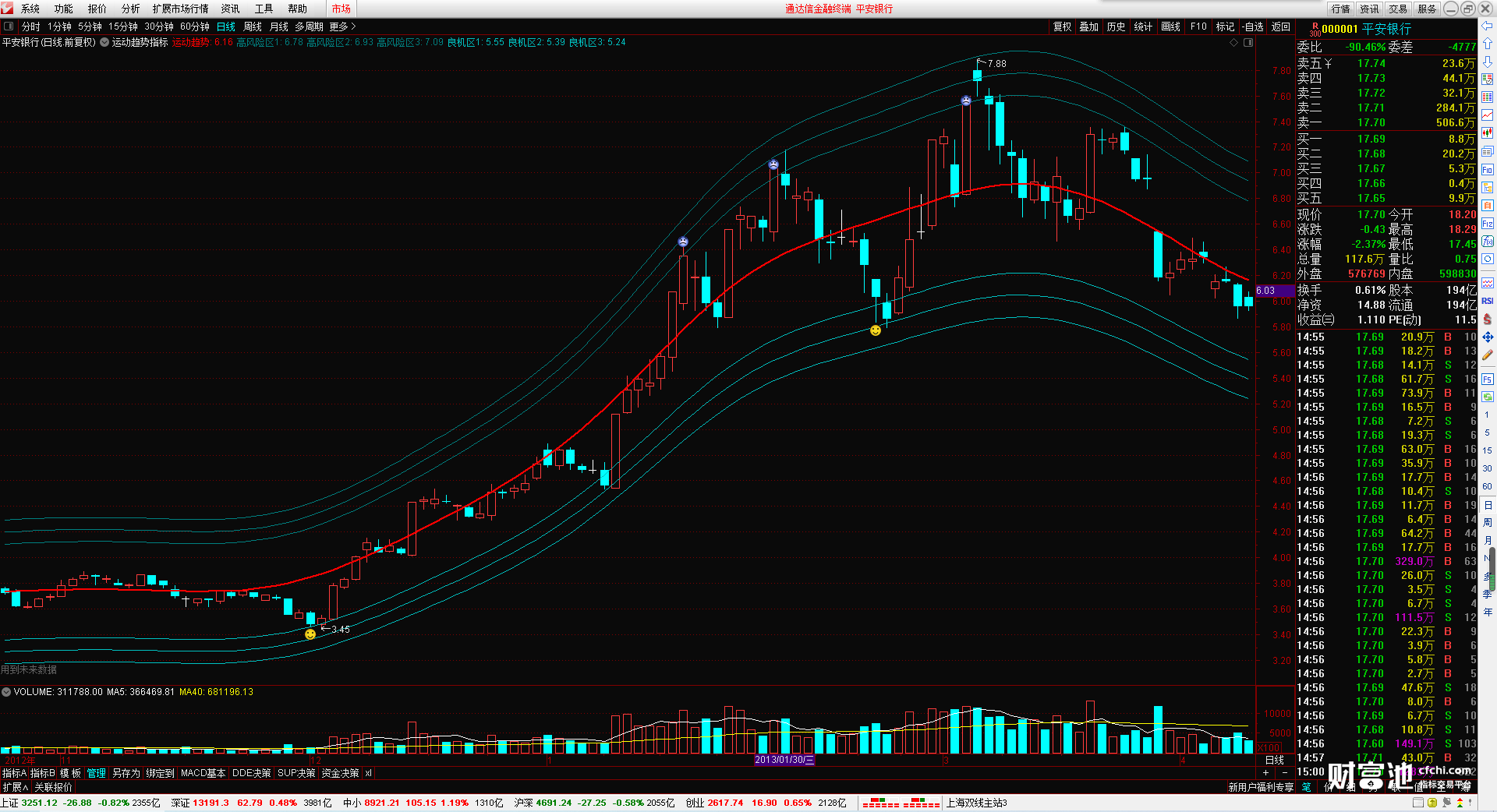Switch chart to 30分钟 period

point(159,26)
